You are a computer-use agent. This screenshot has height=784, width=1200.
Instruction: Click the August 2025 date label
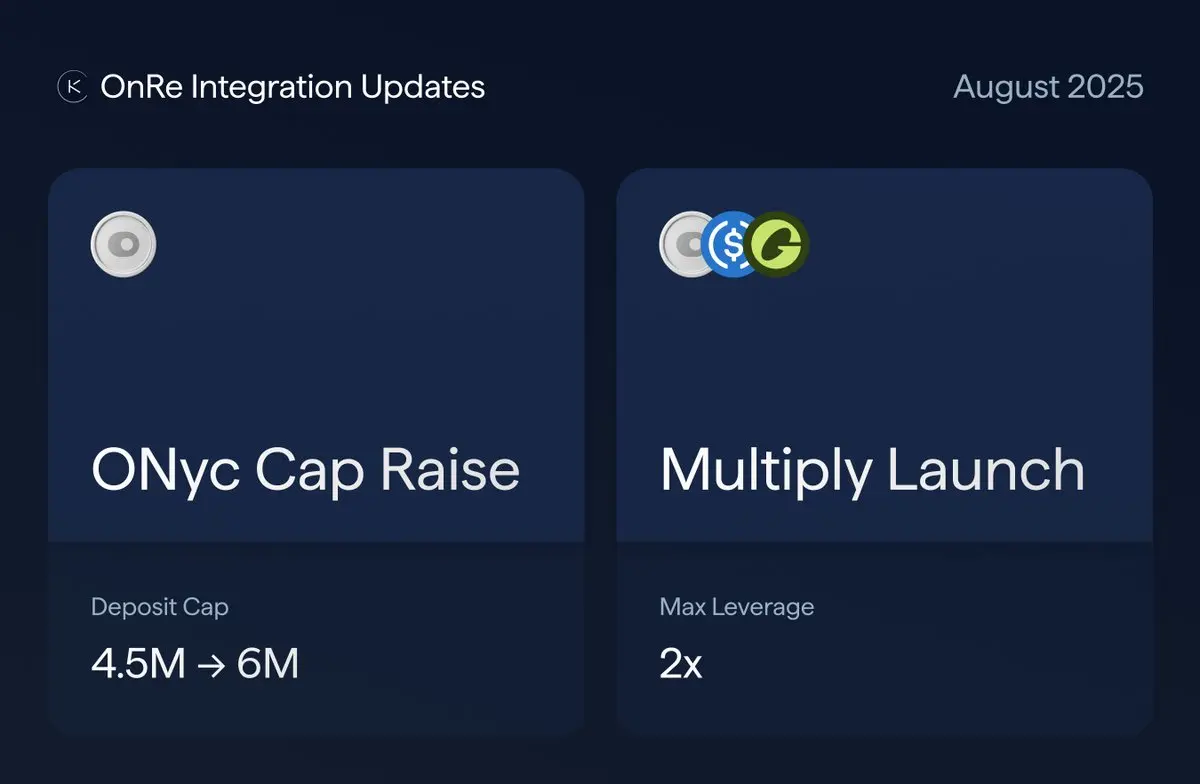[x=1048, y=86]
